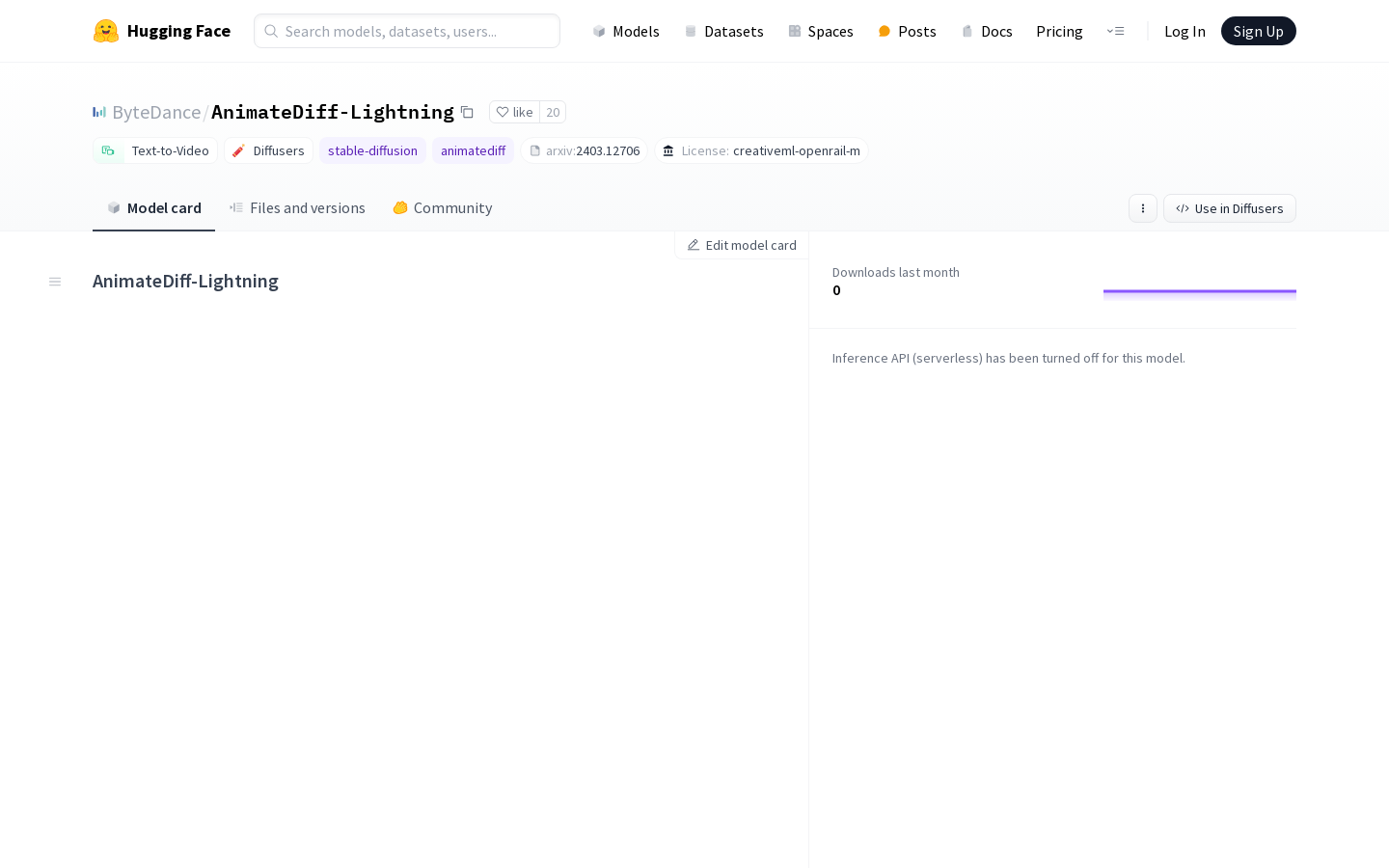Click the Sign Up button
The width and height of the screenshot is (1389, 868).
(1258, 31)
